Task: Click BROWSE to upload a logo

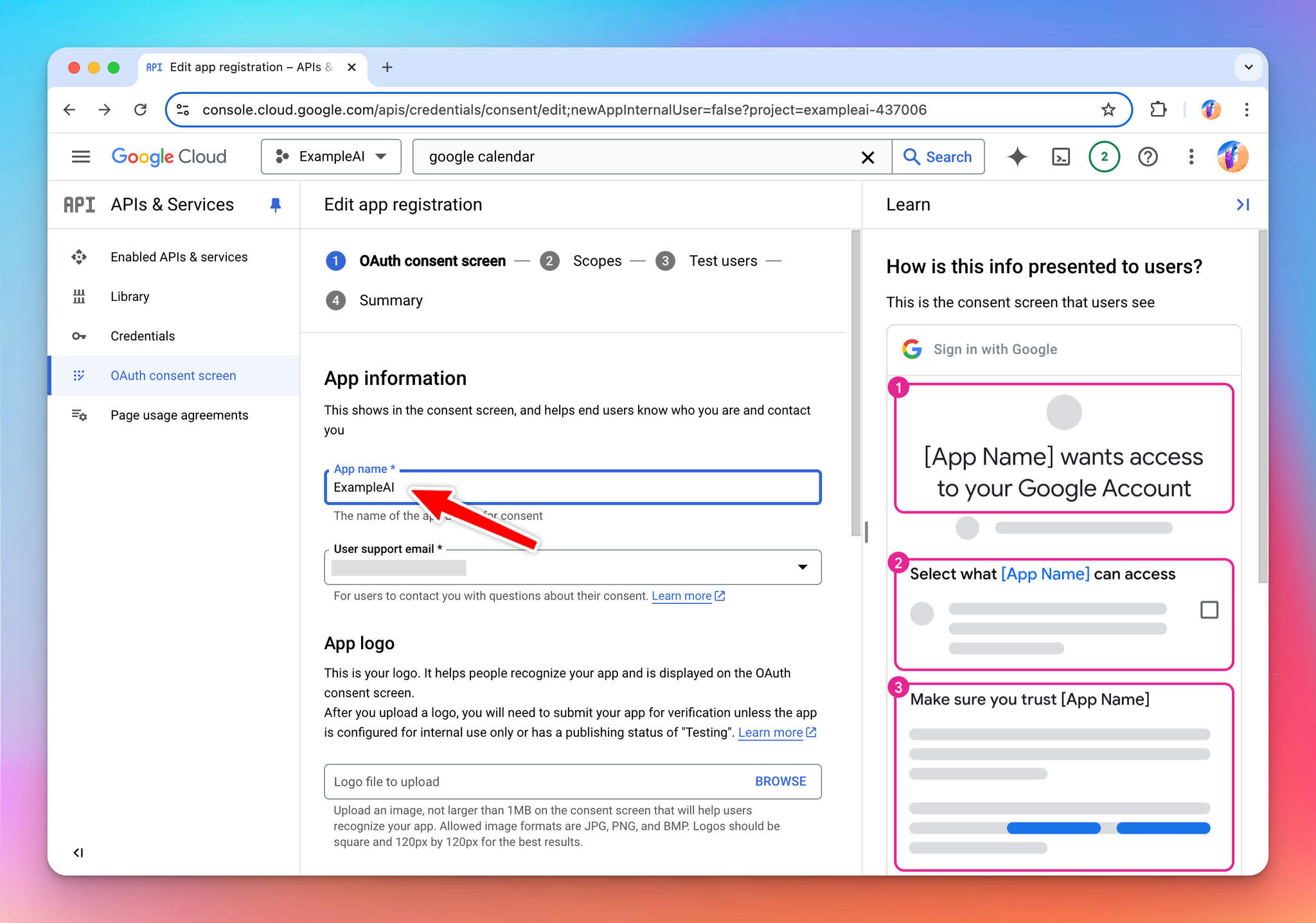Action: click(x=780, y=782)
